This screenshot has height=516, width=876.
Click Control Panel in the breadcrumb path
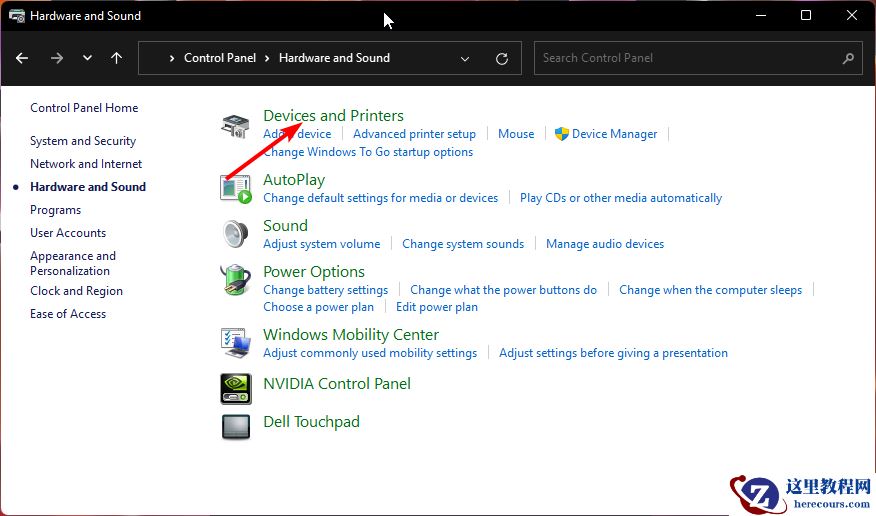click(x=220, y=58)
